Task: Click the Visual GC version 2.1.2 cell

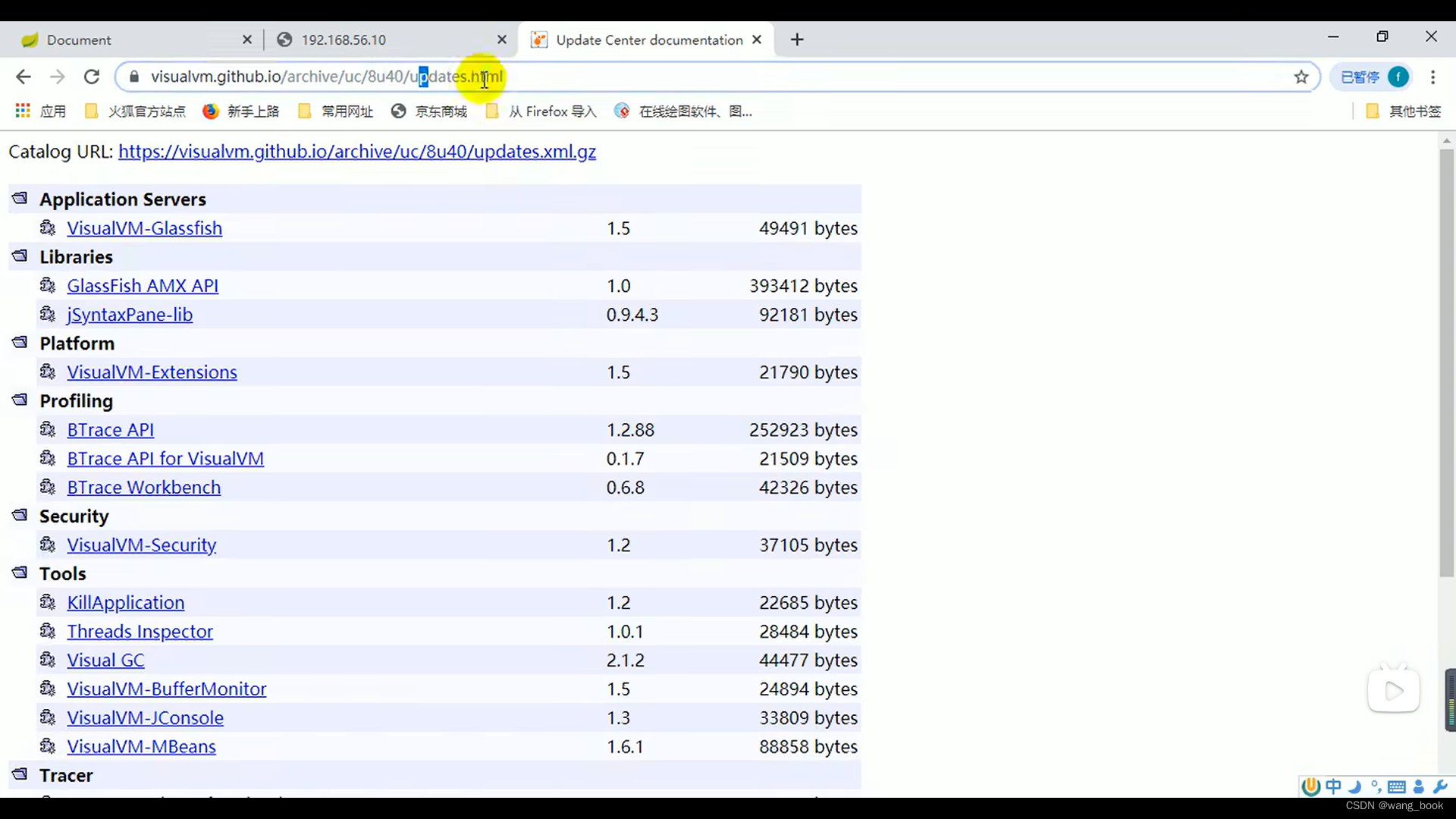Action: pyautogui.click(x=626, y=661)
